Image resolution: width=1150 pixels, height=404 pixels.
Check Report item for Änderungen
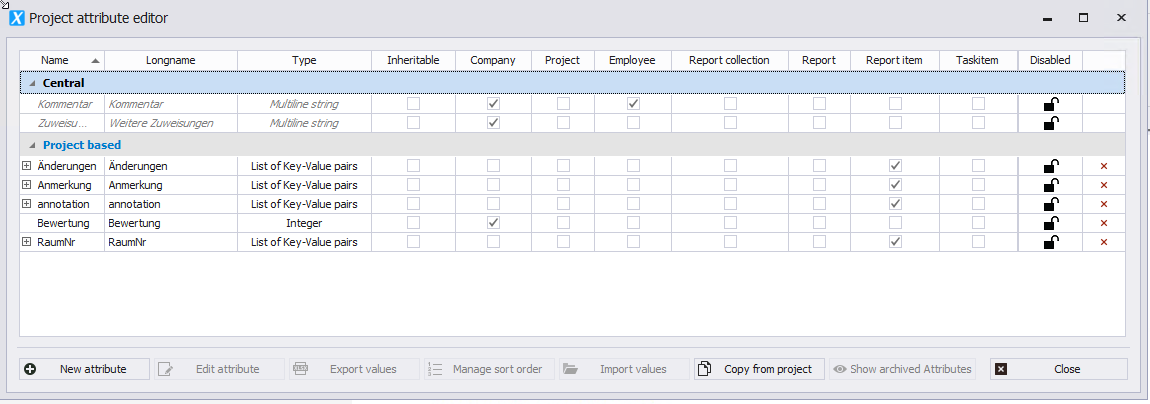tap(895, 166)
